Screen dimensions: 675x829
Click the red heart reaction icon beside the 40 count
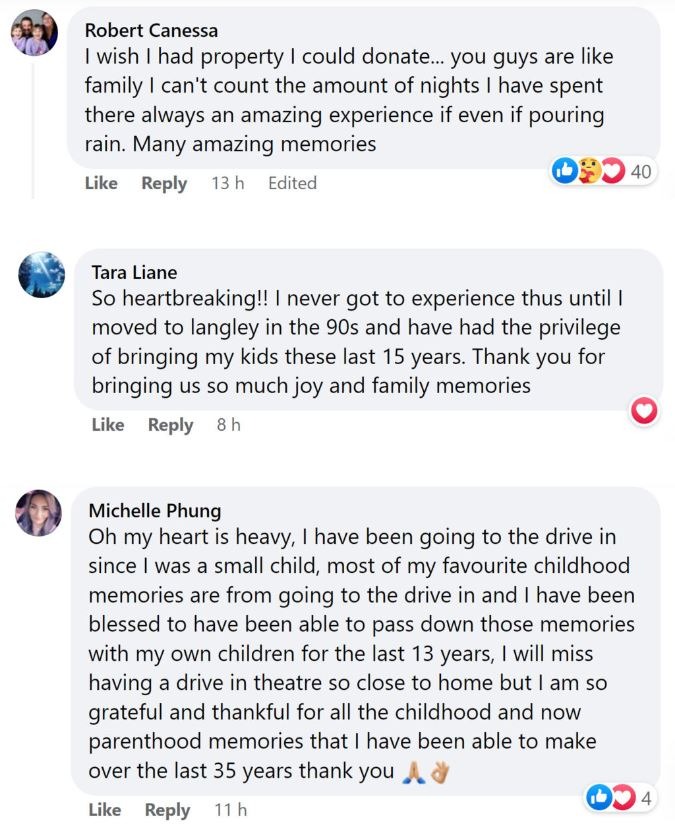pyautogui.click(x=613, y=171)
